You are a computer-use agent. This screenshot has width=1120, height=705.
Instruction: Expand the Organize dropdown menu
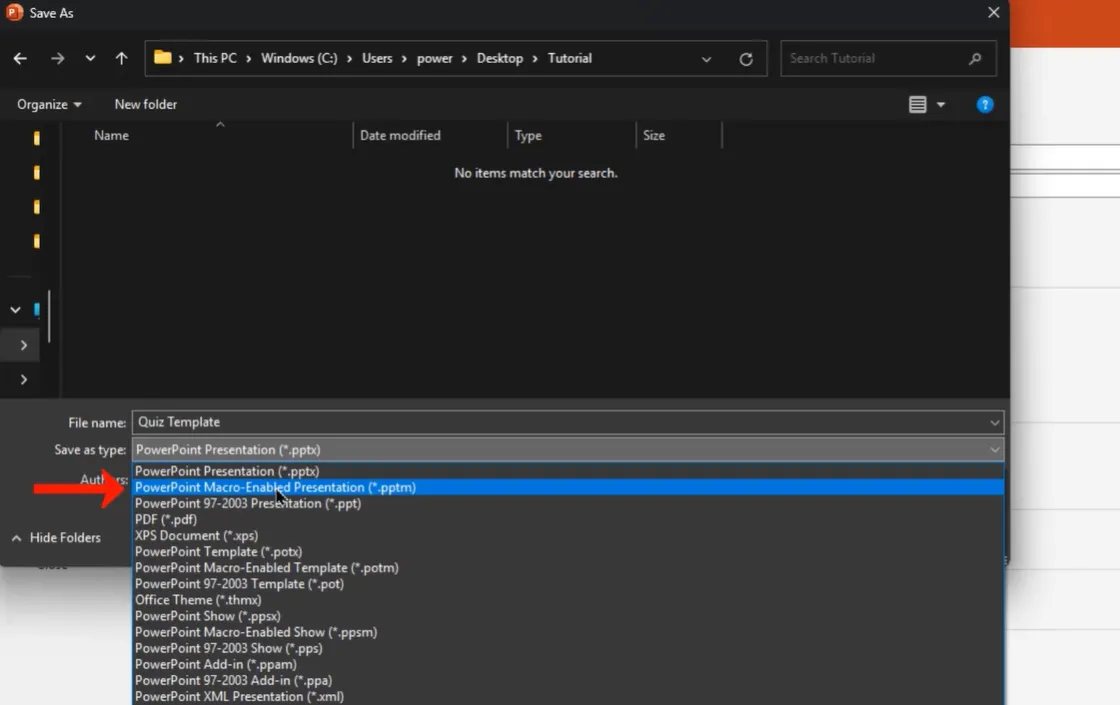pos(49,105)
